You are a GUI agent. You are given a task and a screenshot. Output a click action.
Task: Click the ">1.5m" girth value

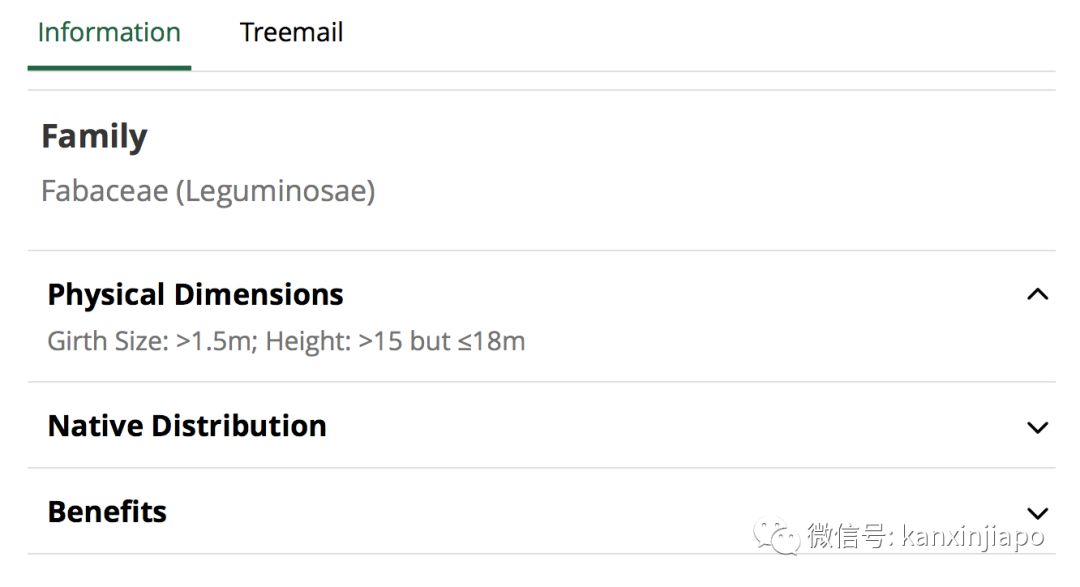[216, 341]
